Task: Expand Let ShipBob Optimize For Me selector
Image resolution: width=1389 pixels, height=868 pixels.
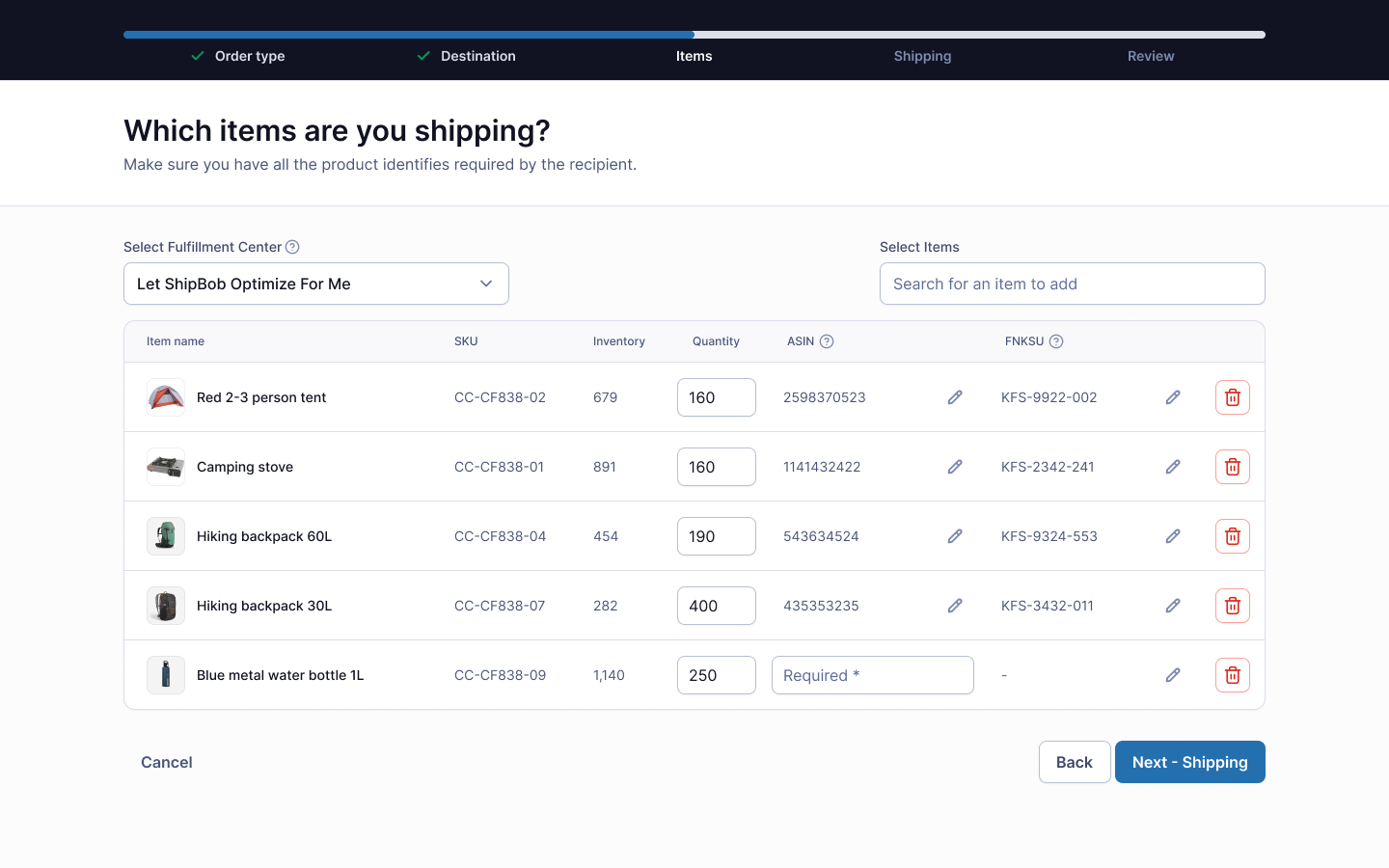Action: pos(486,284)
